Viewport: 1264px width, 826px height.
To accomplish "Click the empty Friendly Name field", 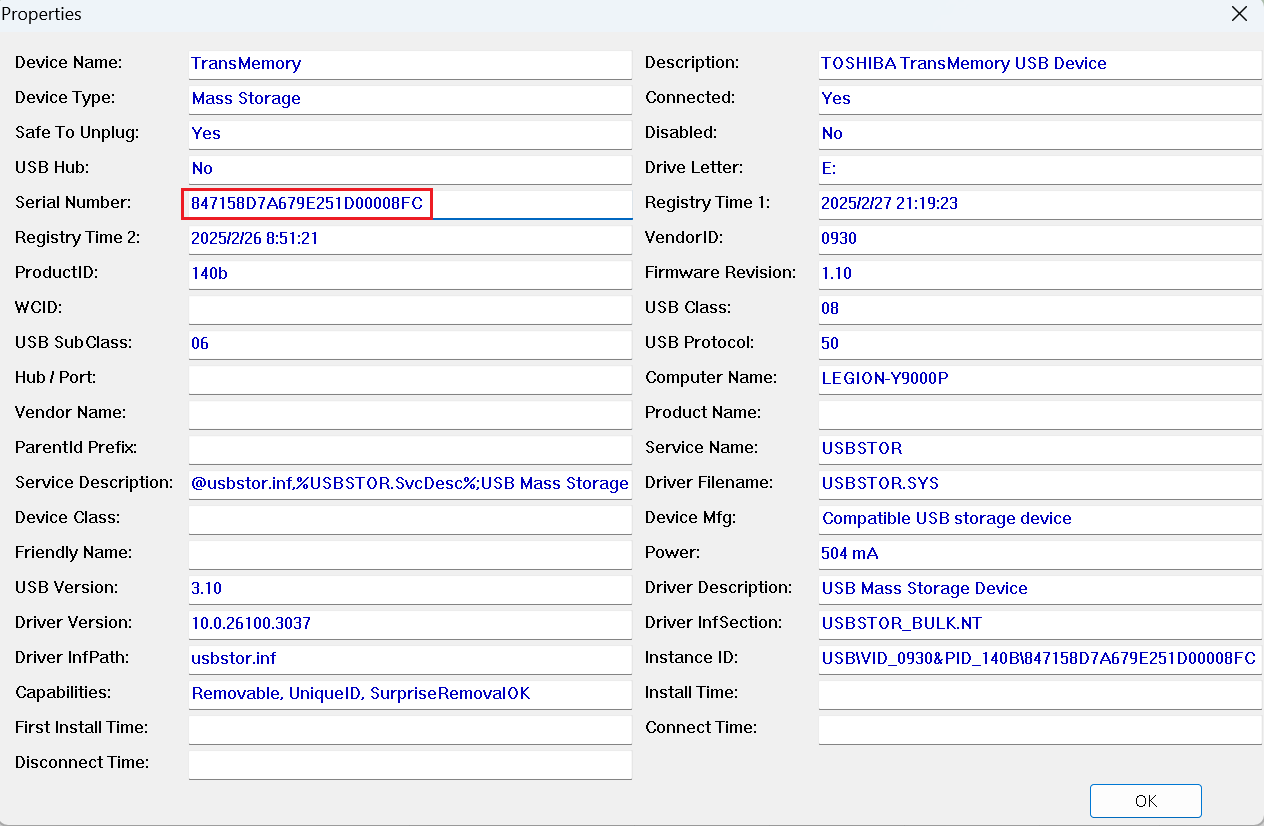I will pyautogui.click(x=410, y=554).
